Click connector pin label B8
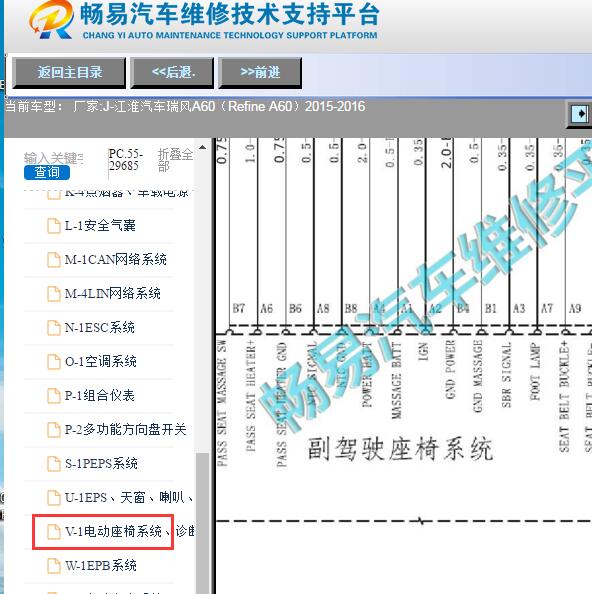Screen dimensions: 592x594 click(351, 309)
